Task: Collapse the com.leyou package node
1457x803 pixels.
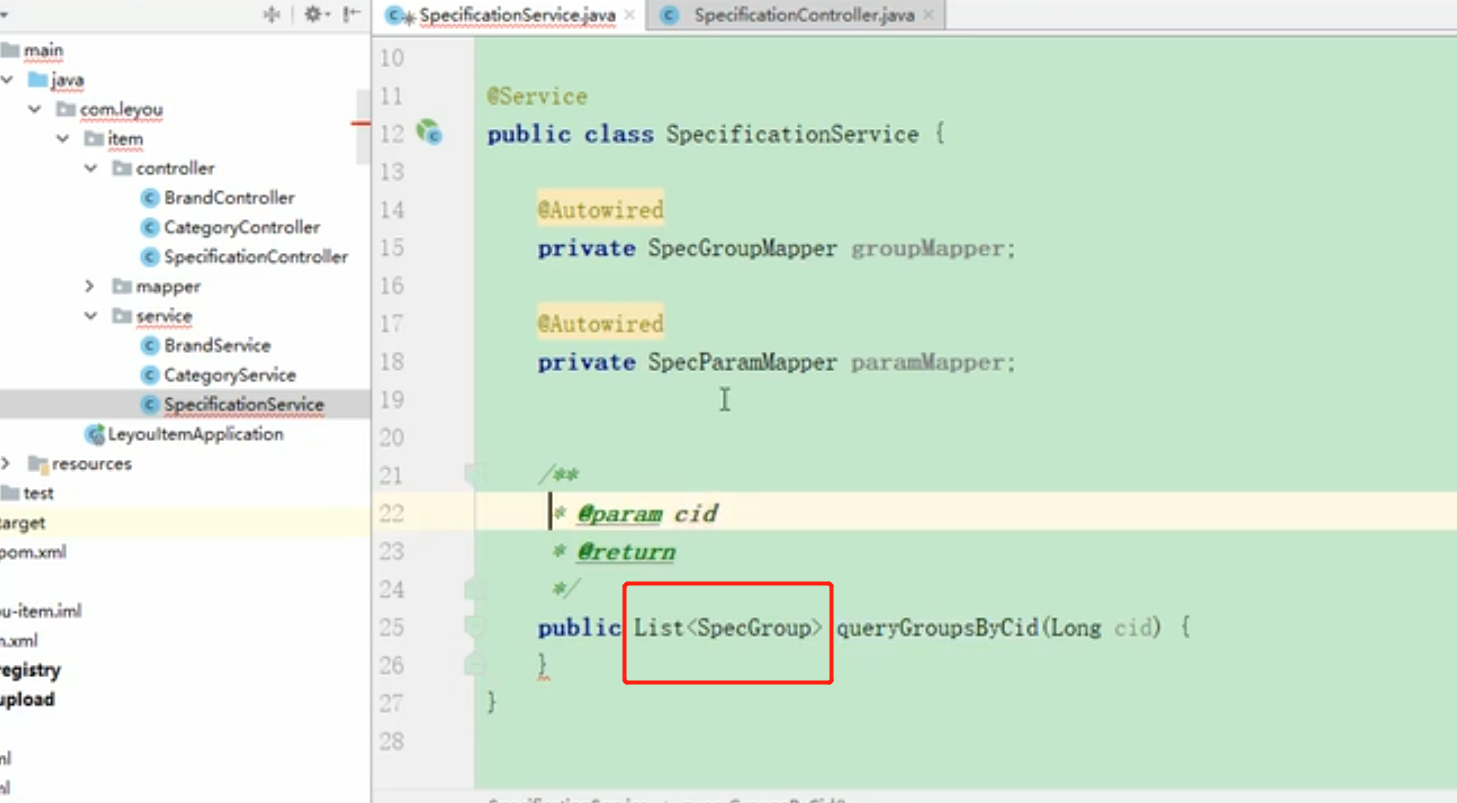Action: click(x=35, y=109)
